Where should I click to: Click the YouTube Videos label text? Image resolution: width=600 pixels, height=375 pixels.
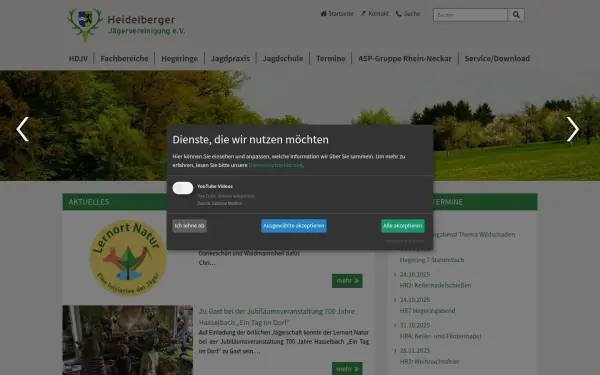(x=215, y=186)
